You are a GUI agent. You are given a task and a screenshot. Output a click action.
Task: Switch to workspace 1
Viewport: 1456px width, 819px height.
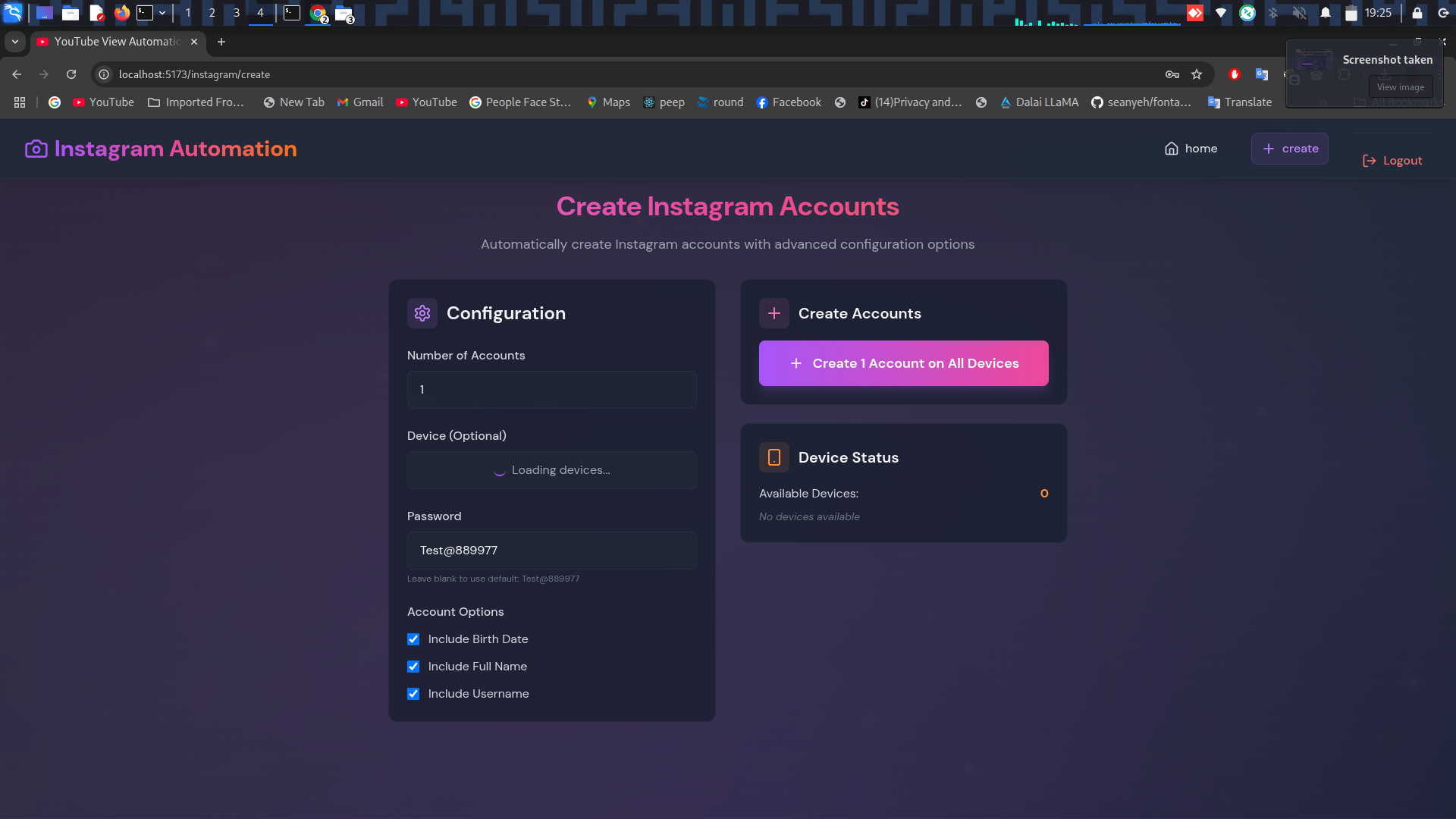pos(188,13)
